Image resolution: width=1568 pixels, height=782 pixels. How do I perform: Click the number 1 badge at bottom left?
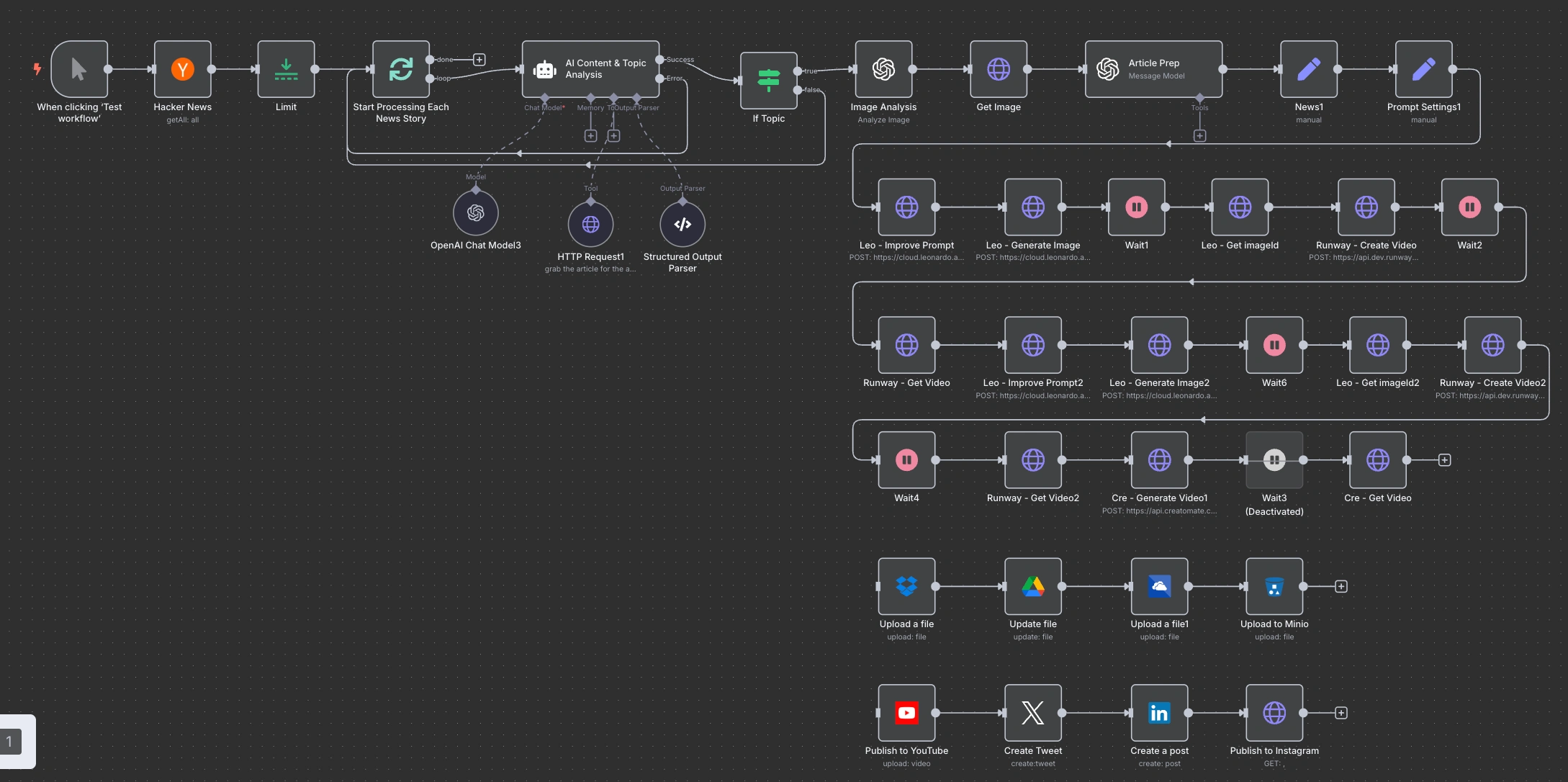pyautogui.click(x=9, y=742)
